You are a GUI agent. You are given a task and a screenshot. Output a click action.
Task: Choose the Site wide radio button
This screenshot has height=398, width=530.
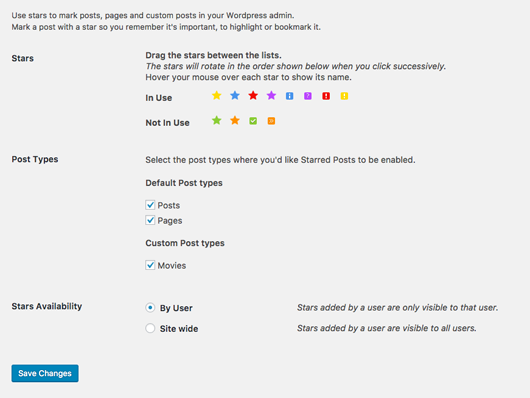pos(150,328)
